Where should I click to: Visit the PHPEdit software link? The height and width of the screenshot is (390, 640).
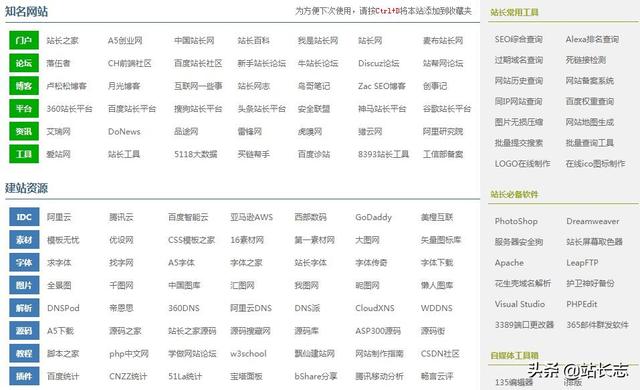click(x=582, y=304)
